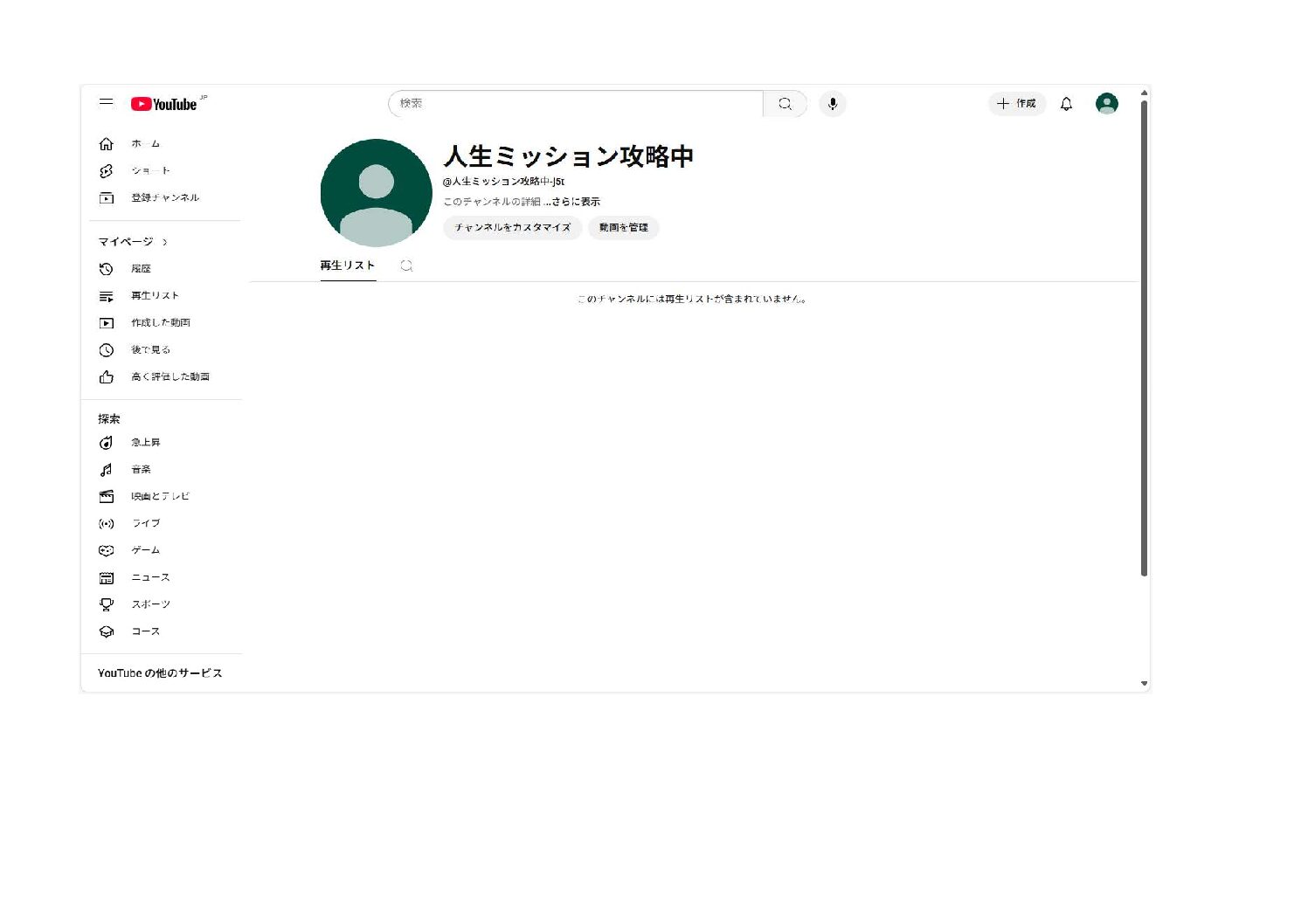Viewport: 1308px width, 924px height.
Task: Open Shorts via its sidebar icon
Action: click(x=107, y=171)
